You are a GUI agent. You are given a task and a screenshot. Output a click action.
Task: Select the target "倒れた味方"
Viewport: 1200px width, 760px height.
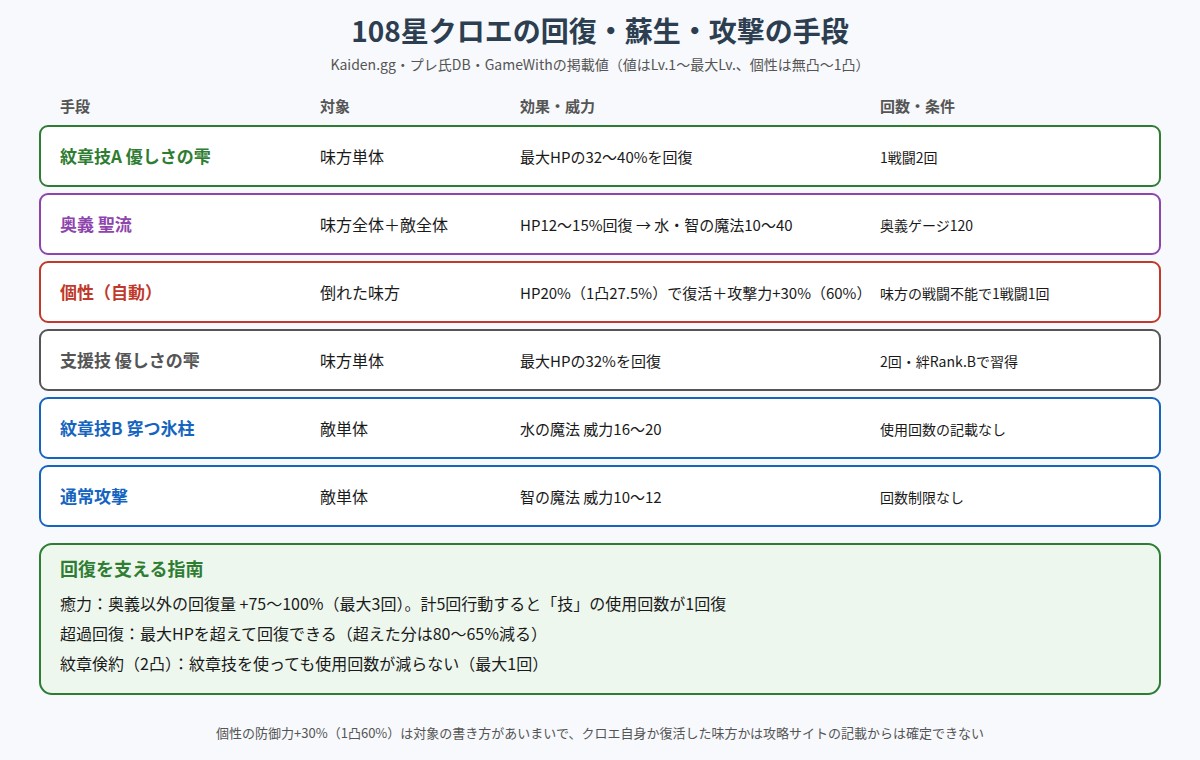pos(360,293)
